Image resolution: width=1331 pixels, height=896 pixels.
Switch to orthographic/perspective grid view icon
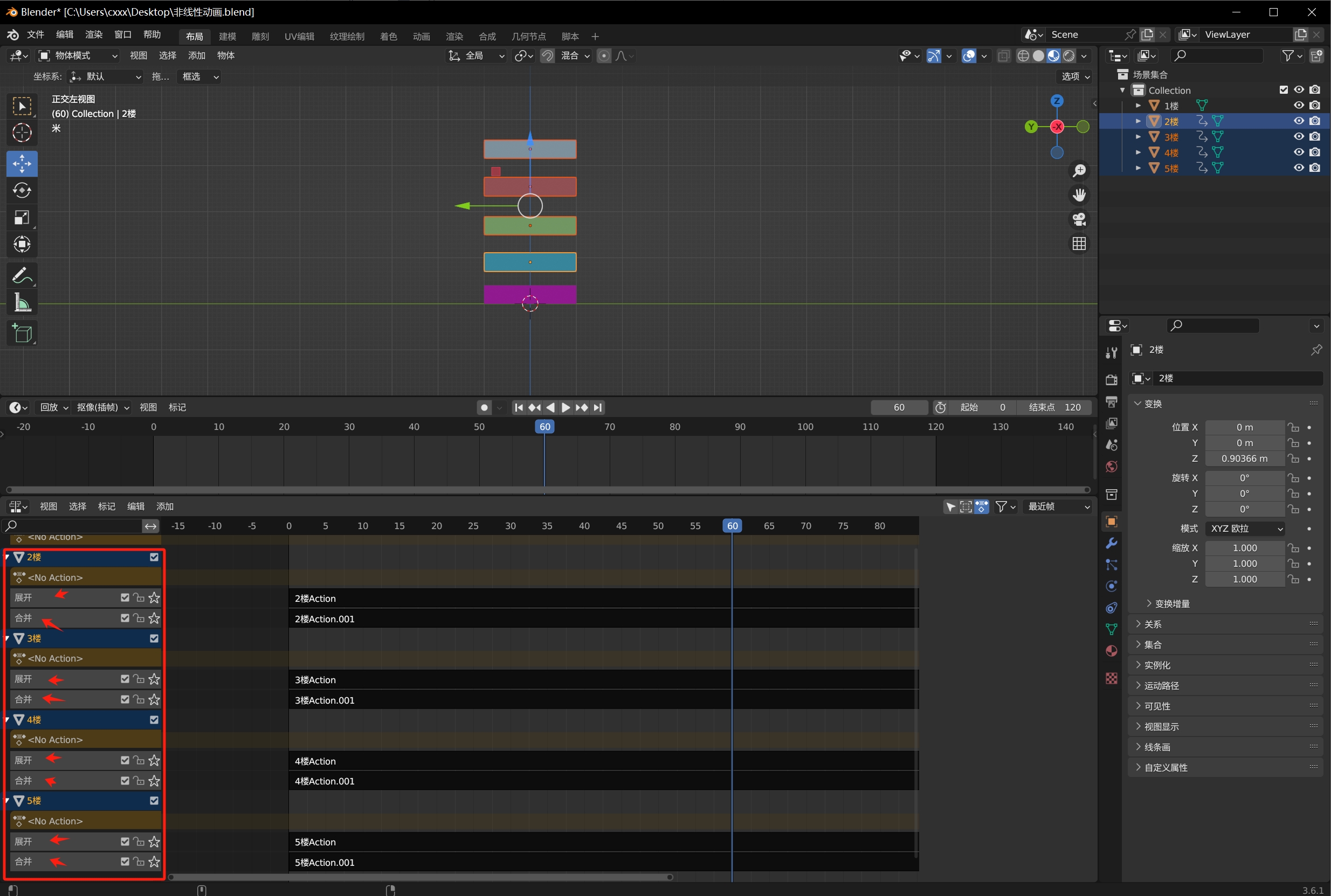(1079, 244)
